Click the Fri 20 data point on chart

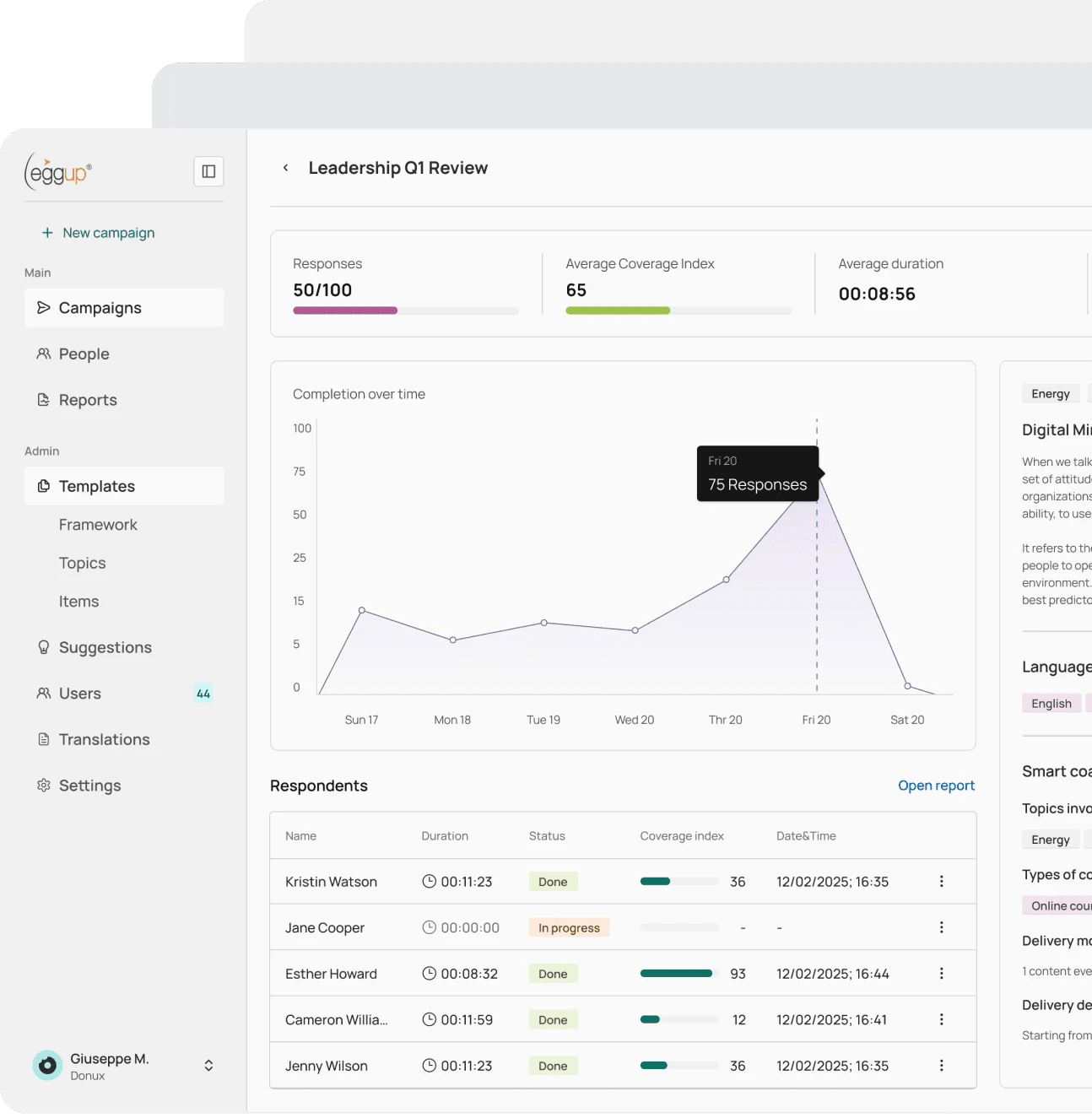pos(817,473)
